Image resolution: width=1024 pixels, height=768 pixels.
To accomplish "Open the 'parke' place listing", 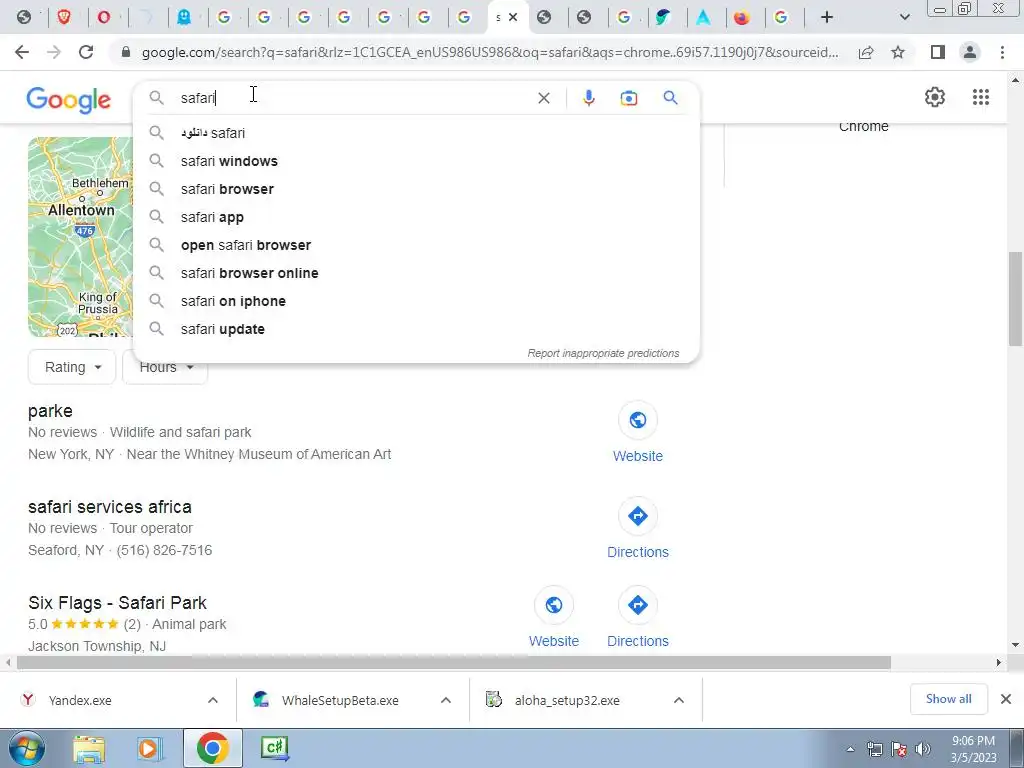I will [50, 411].
